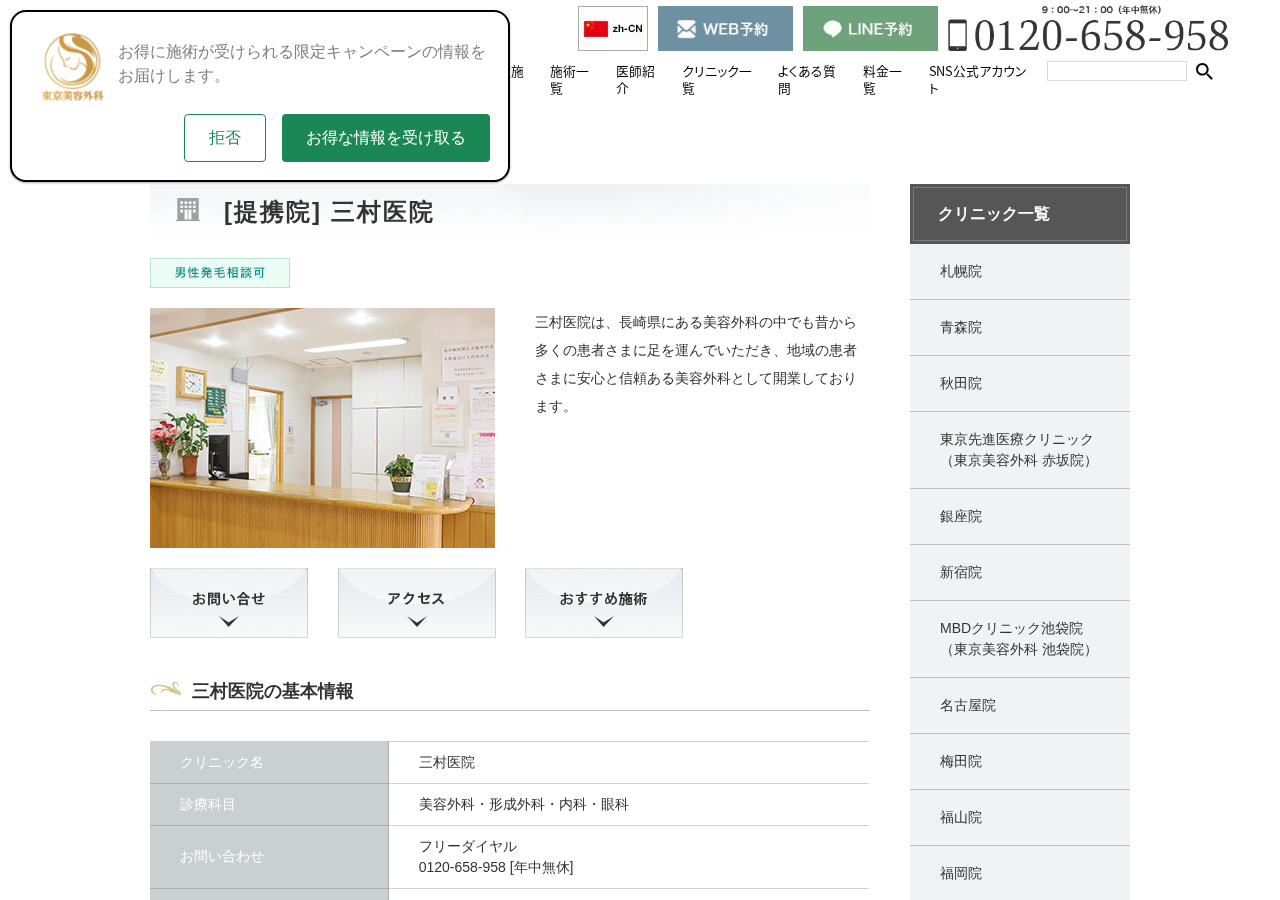This screenshot has height=900, width=1280.
Task: Click the sidebar クリニック一覧 header
Action: click(x=1020, y=214)
